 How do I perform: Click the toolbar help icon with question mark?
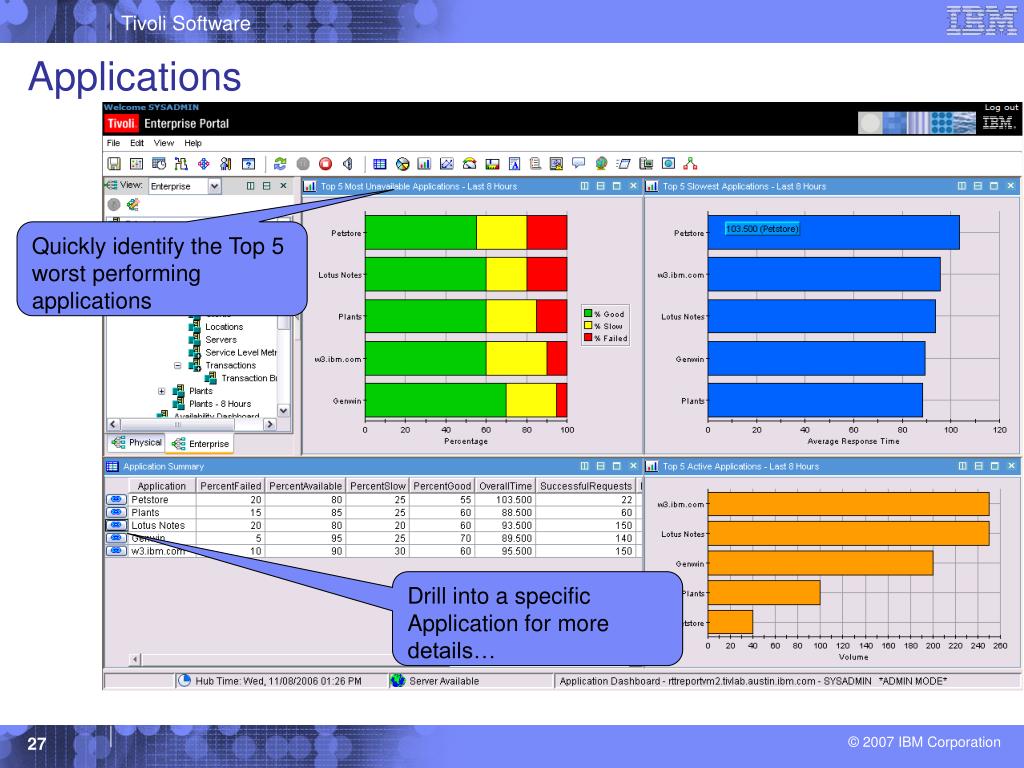point(248,163)
